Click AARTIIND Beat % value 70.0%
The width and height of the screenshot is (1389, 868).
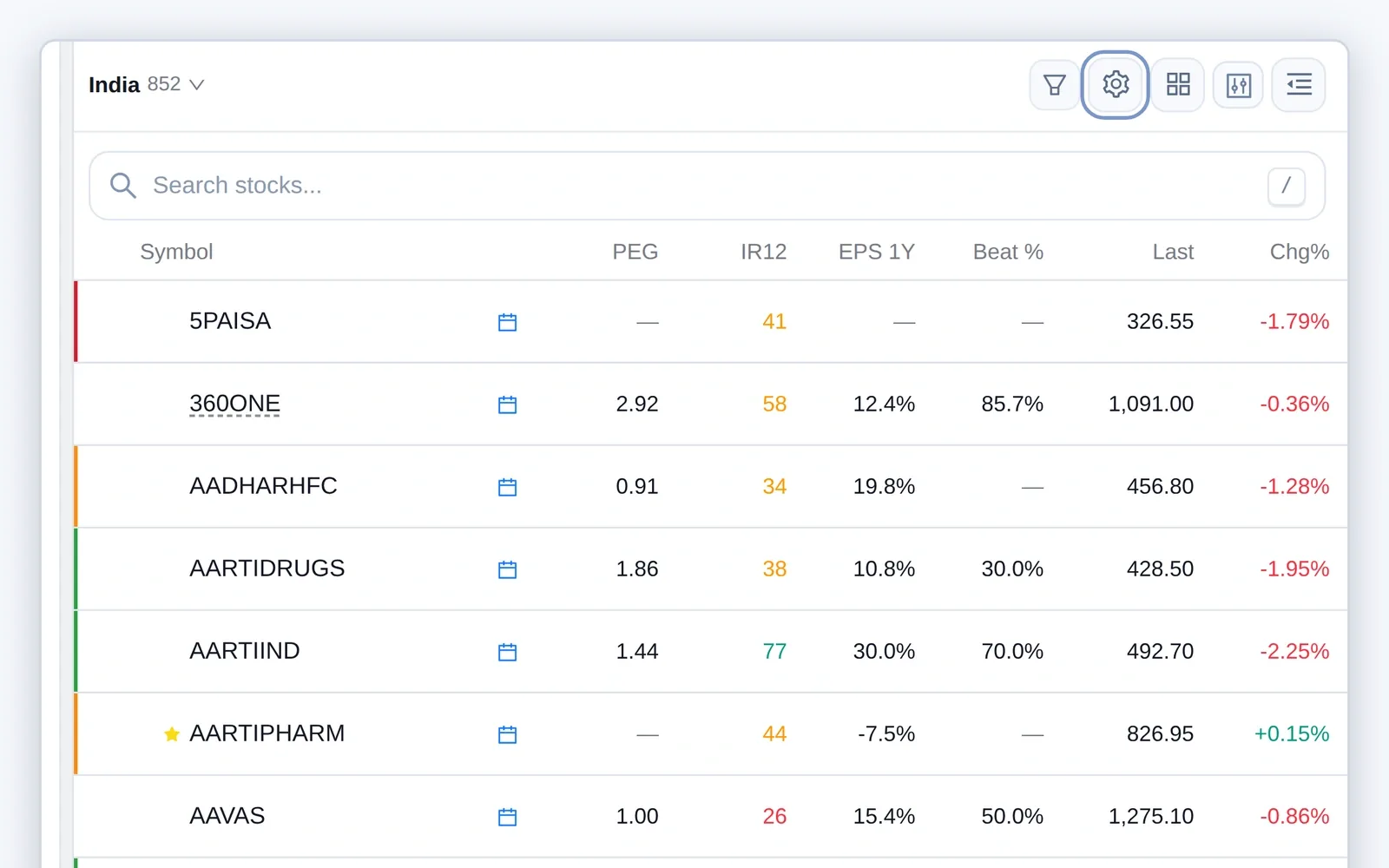click(1012, 652)
